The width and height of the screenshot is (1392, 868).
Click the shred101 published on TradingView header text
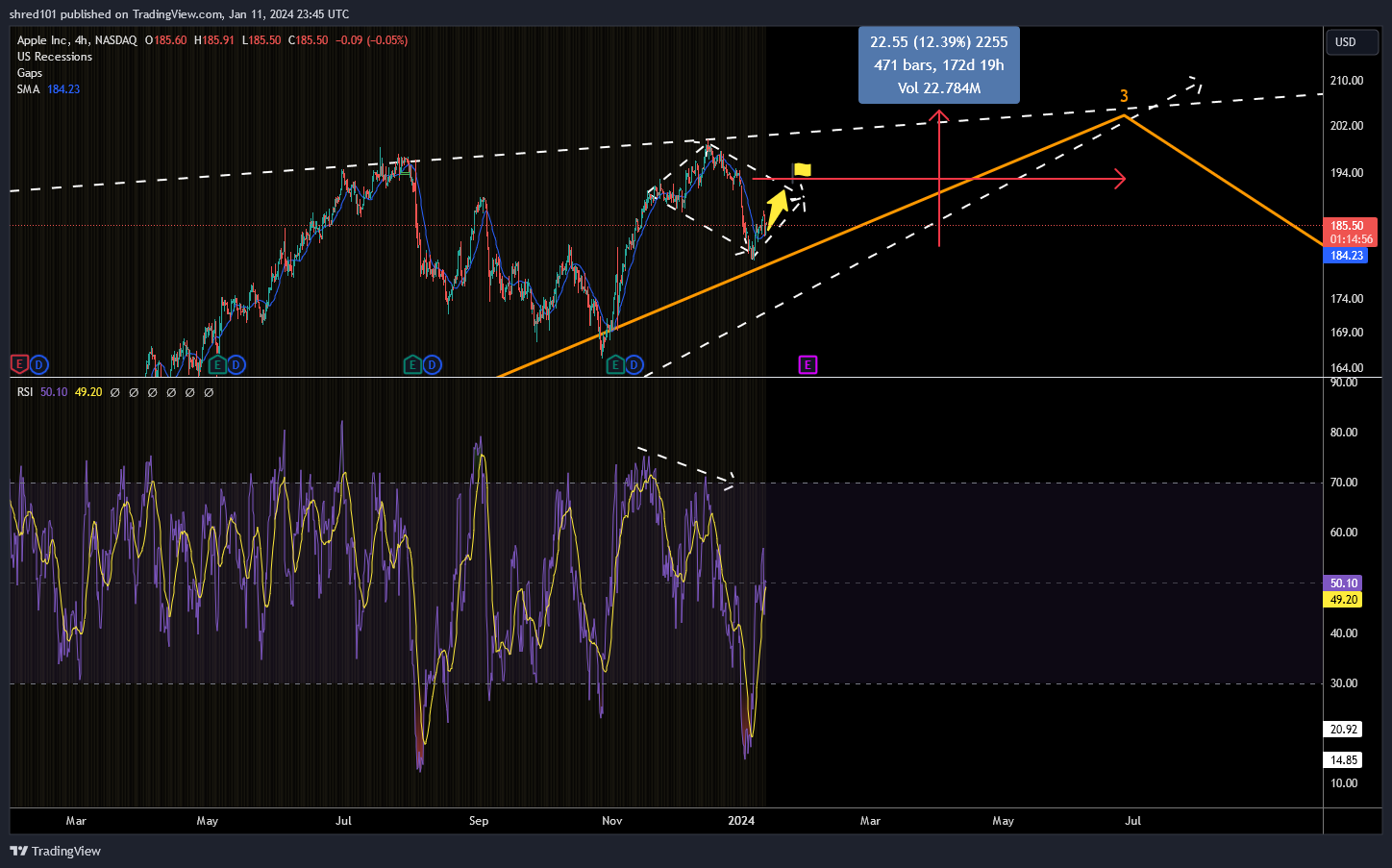179,14
